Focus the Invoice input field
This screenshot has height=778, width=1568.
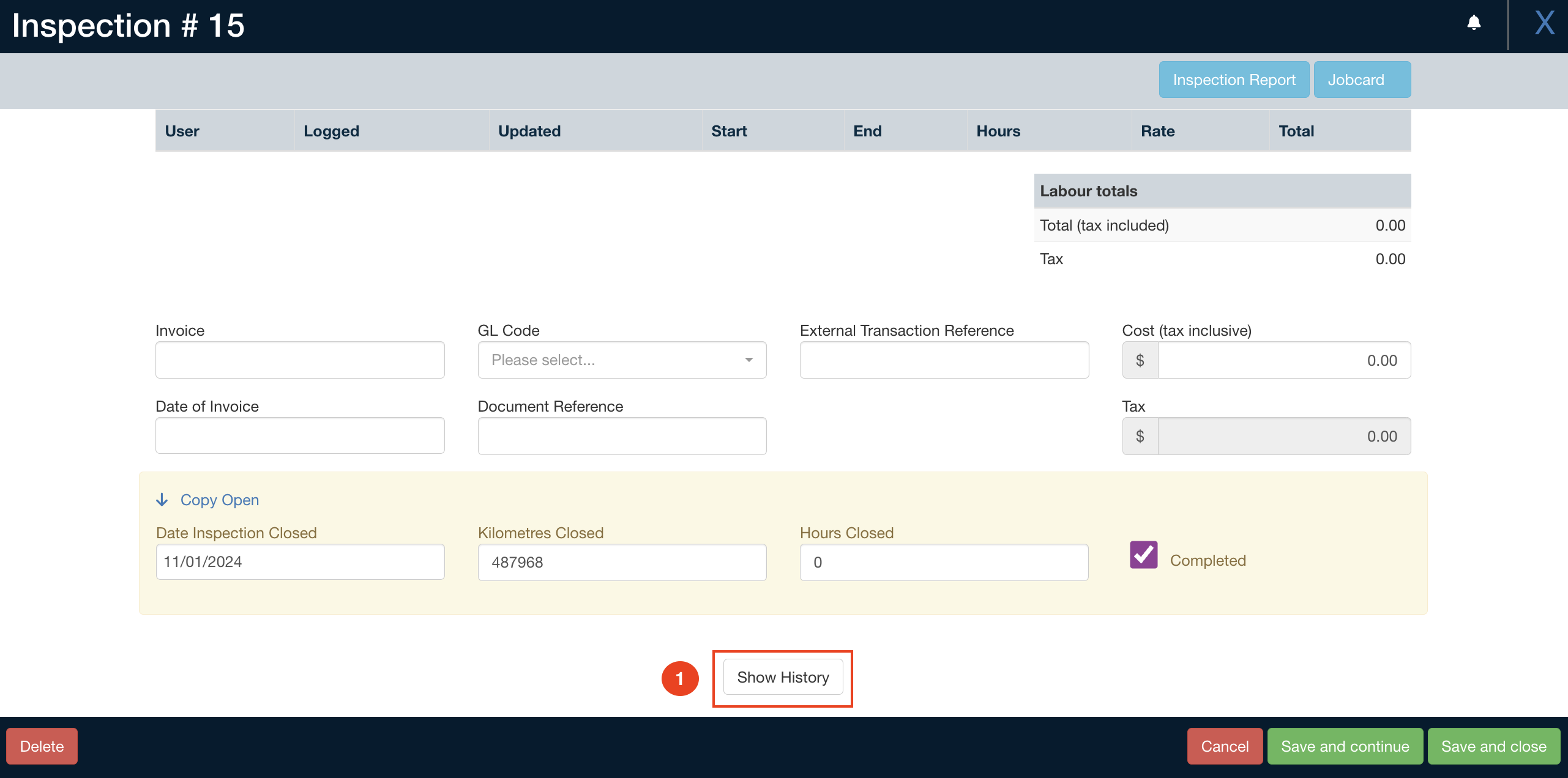300,360
